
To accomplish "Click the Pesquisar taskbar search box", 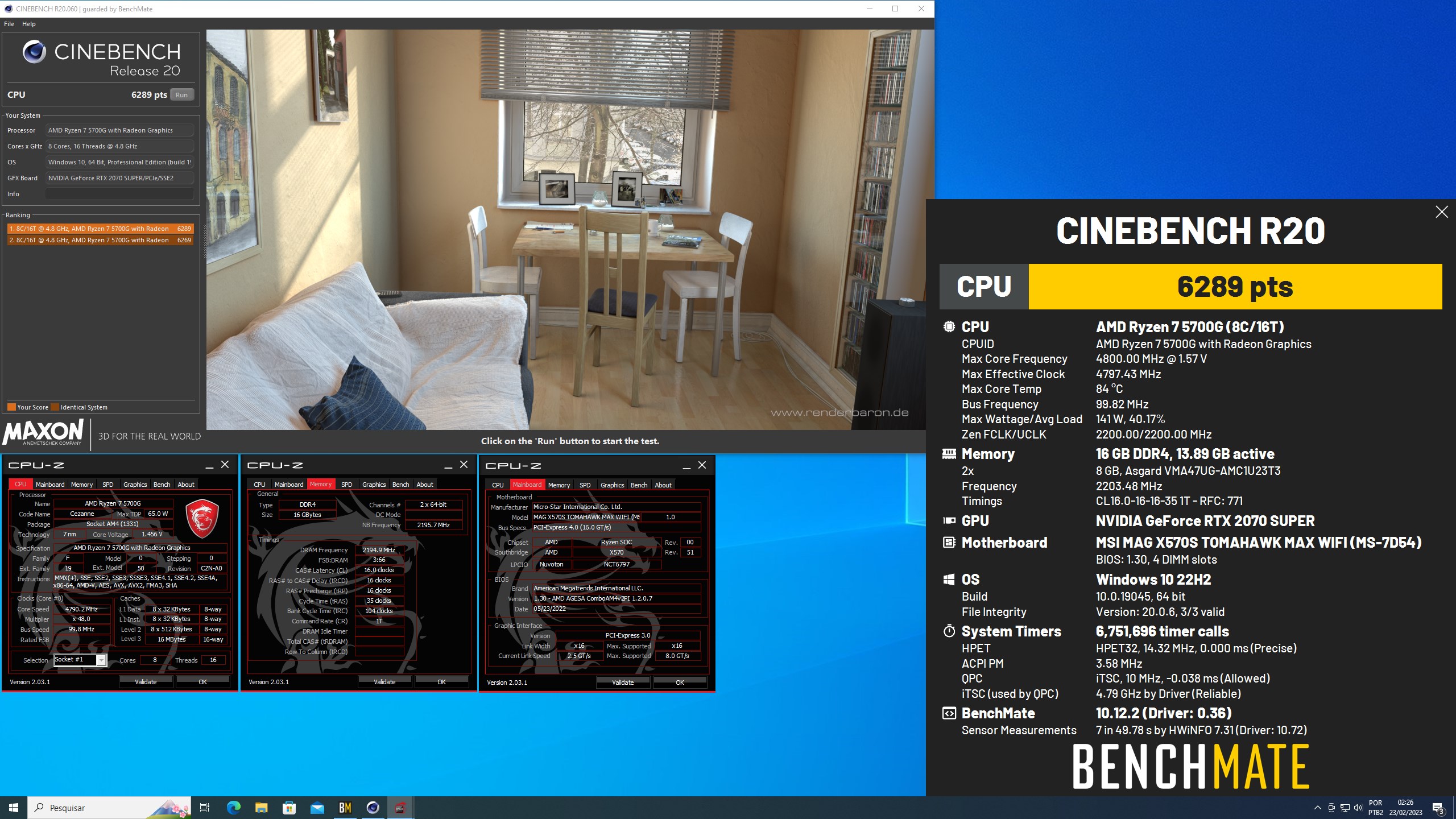I will coord(109,808).
